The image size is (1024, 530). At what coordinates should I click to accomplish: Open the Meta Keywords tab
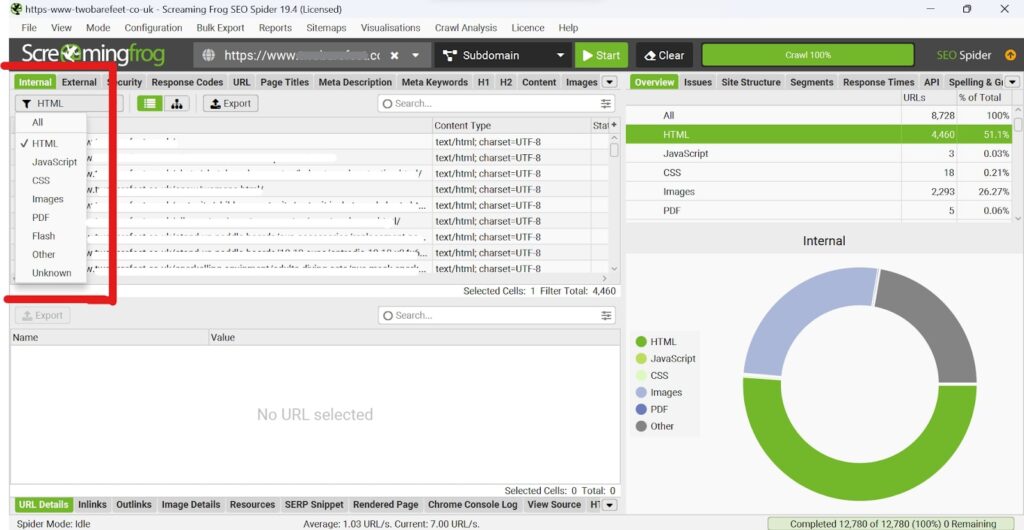tap(434, 82)
